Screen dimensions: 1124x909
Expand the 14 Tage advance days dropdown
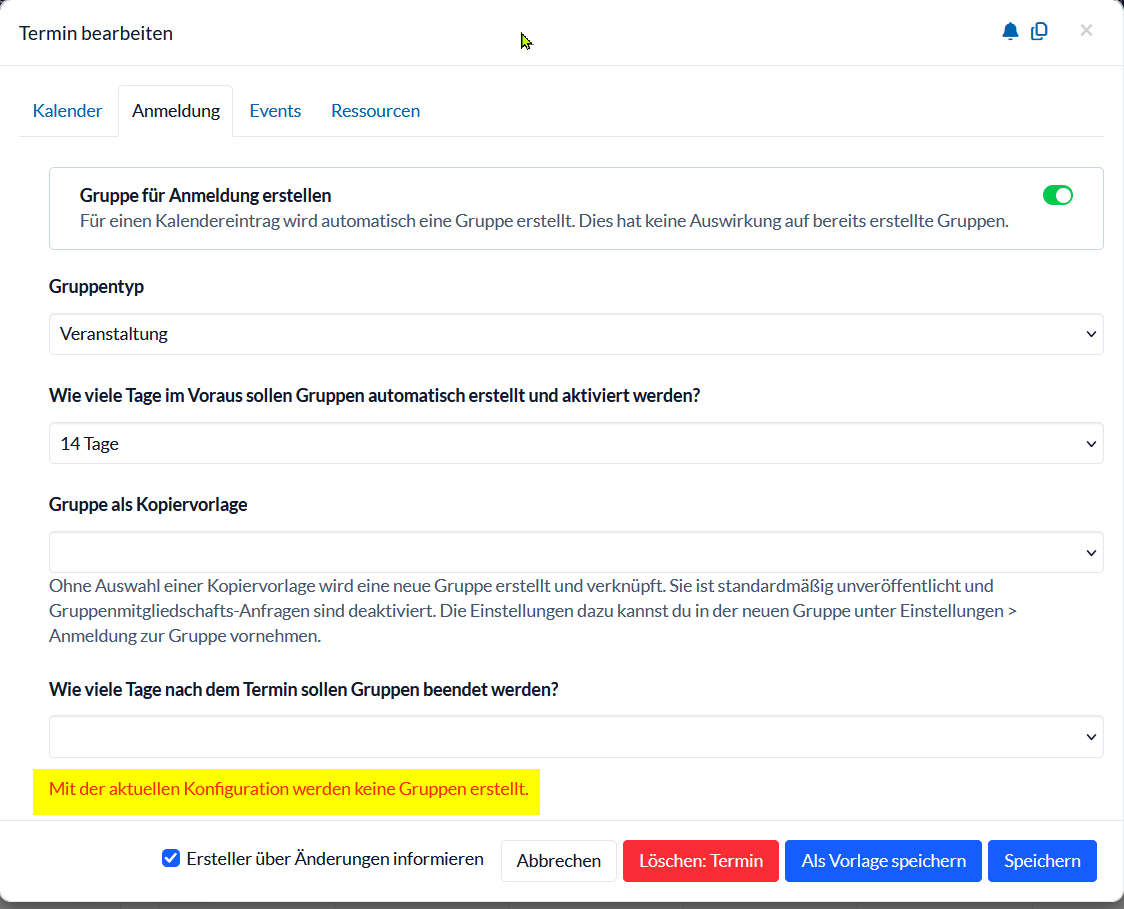576,444
